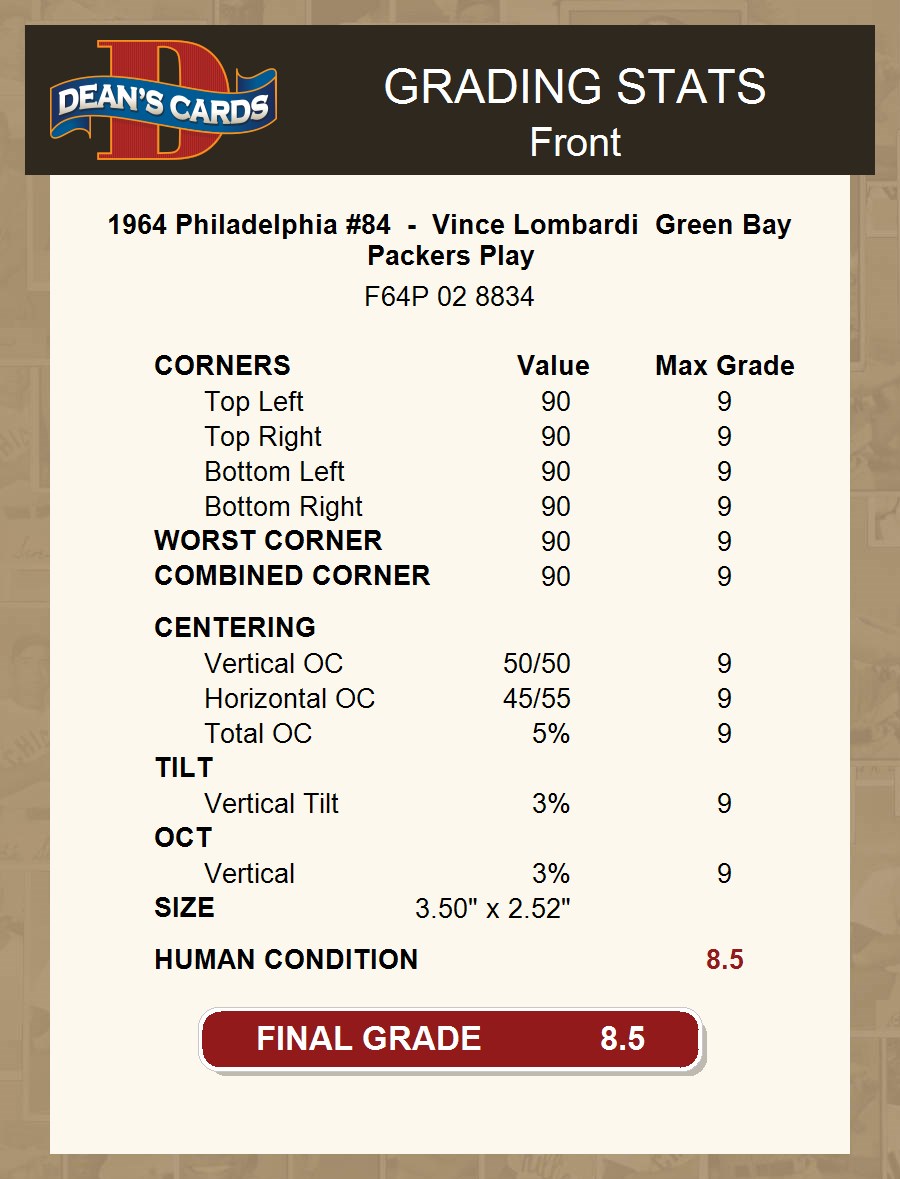Image resolution: width=900 pixels, height=1179 pixels.
Task: Click the size value 3.50" x 2.52"
Action: pyautogui.click(x=492, y=909)
